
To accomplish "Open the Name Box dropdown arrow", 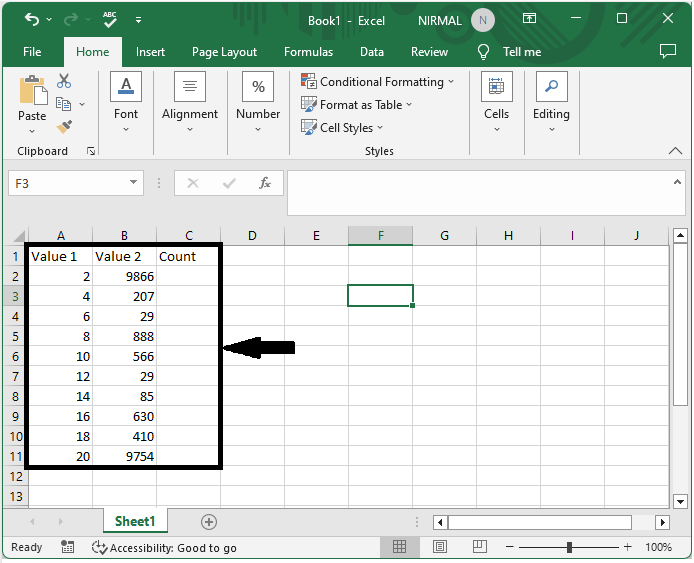I will [133, 182].
